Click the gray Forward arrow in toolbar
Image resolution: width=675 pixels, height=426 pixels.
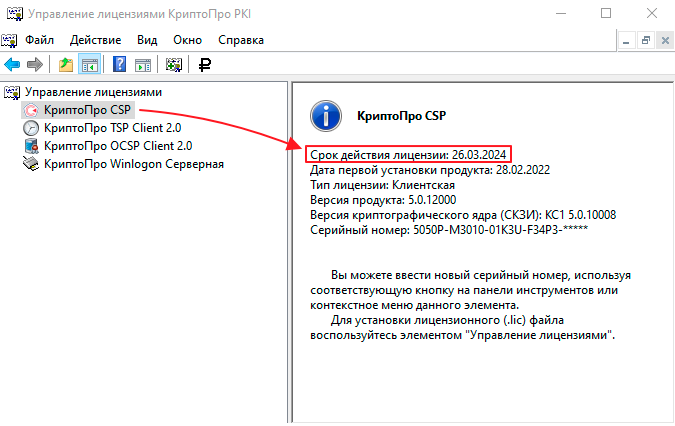coord(35,65)
